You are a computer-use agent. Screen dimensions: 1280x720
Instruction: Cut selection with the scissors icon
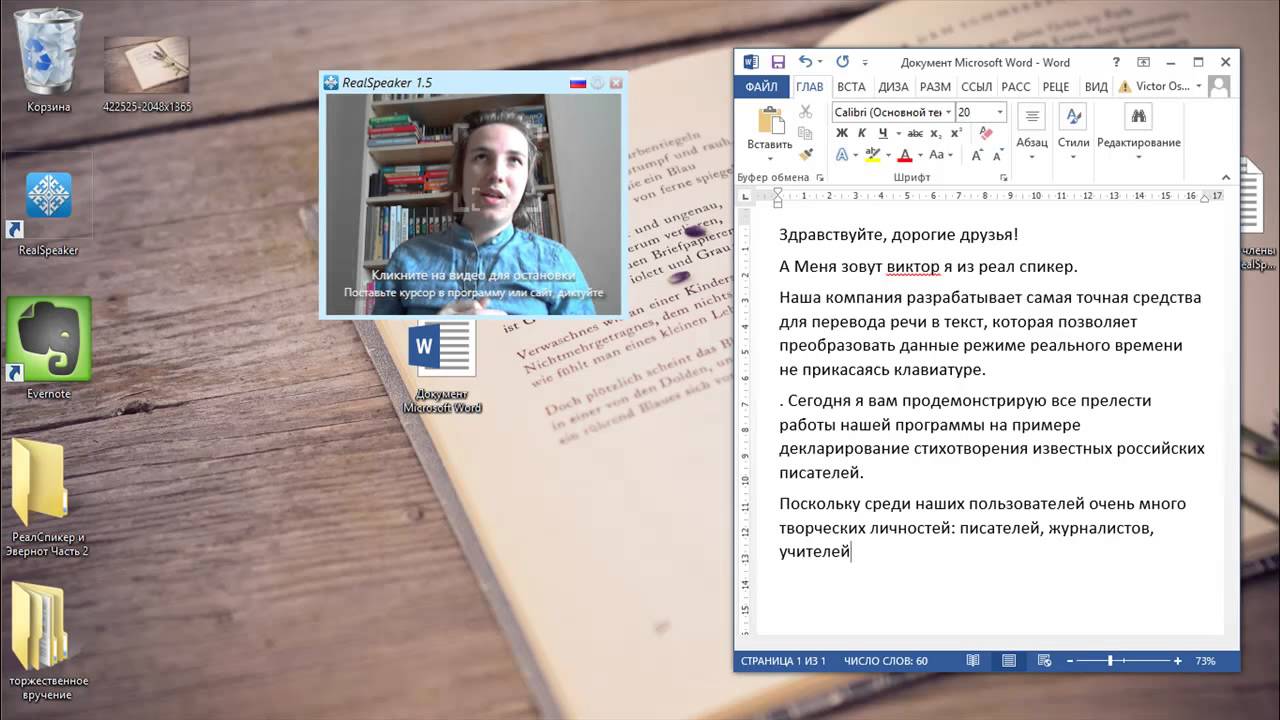tap(806, 111)
